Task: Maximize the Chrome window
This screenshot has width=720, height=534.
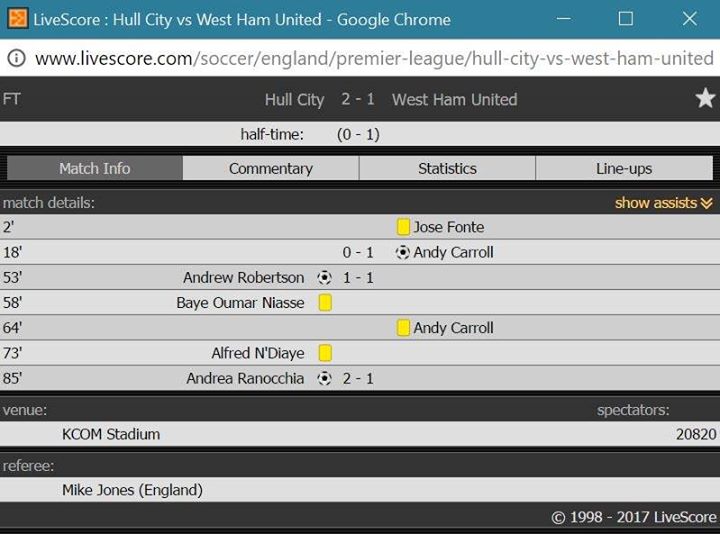Action: (625, 19)
